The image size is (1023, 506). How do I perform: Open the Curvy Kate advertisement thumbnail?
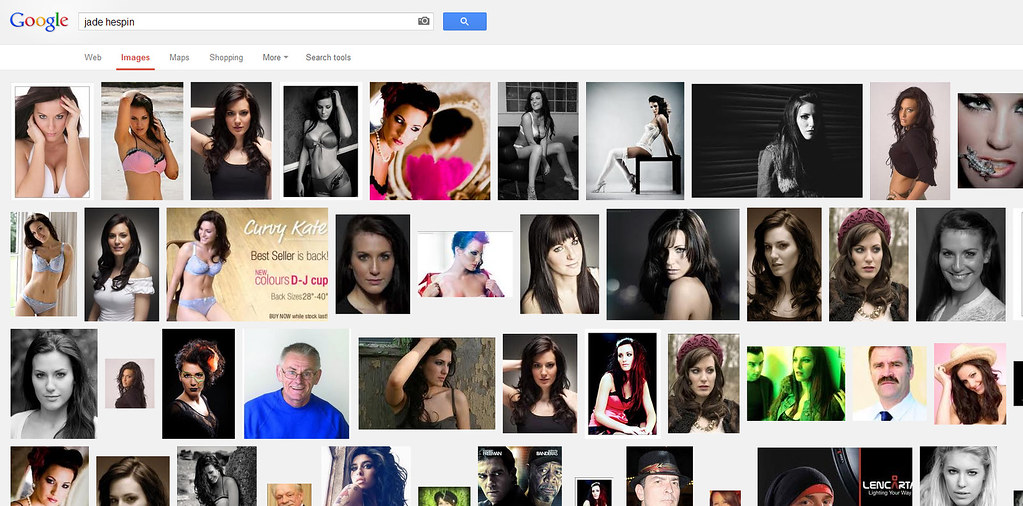pos(247,265)
